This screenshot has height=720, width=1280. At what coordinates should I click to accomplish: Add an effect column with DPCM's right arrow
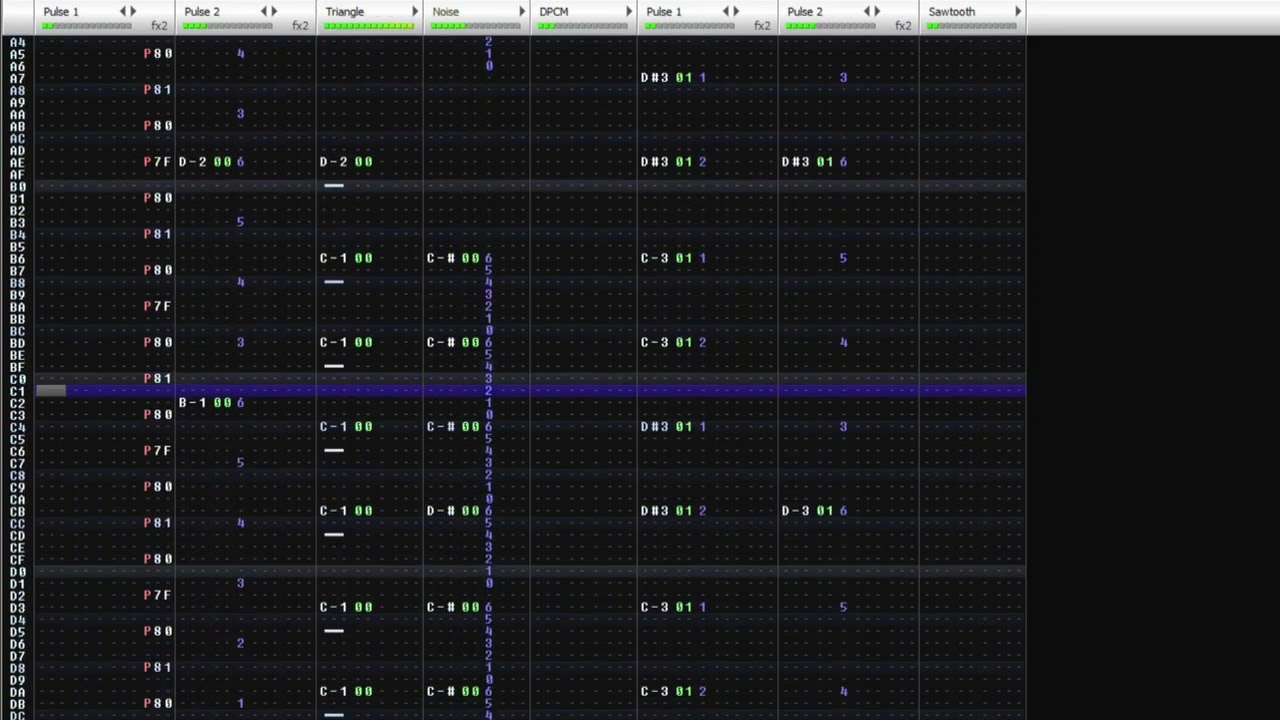click(x=629, y=12)
